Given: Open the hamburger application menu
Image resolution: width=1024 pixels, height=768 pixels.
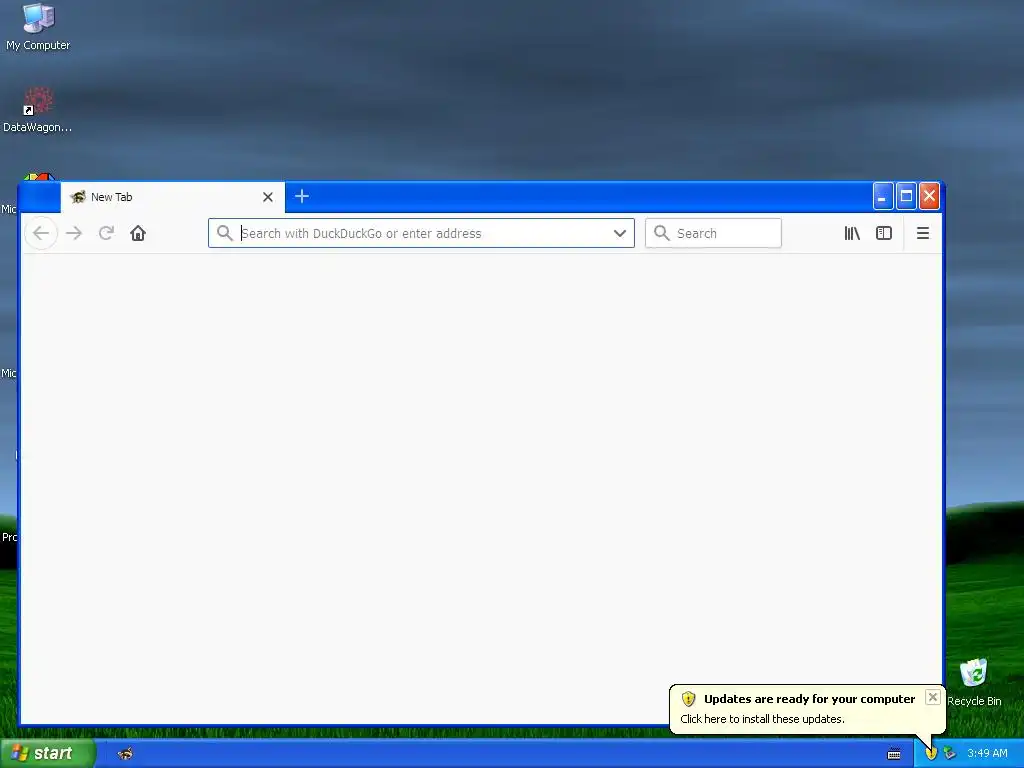Looking at the screenshot, I should click(923, 233).
